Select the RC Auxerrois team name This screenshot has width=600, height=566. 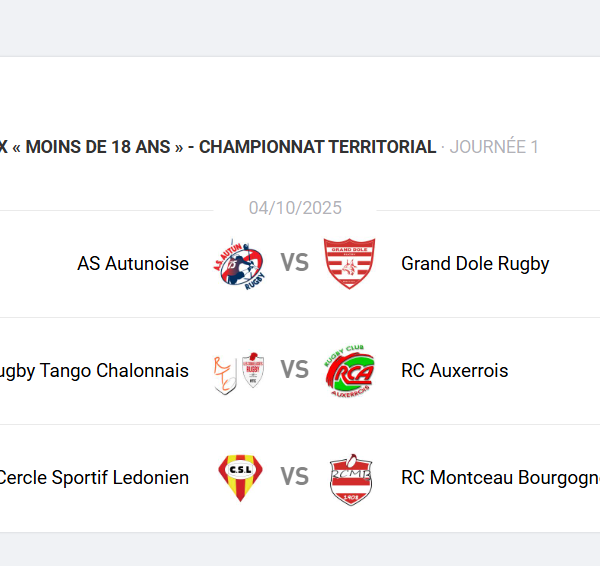point(455,371)
